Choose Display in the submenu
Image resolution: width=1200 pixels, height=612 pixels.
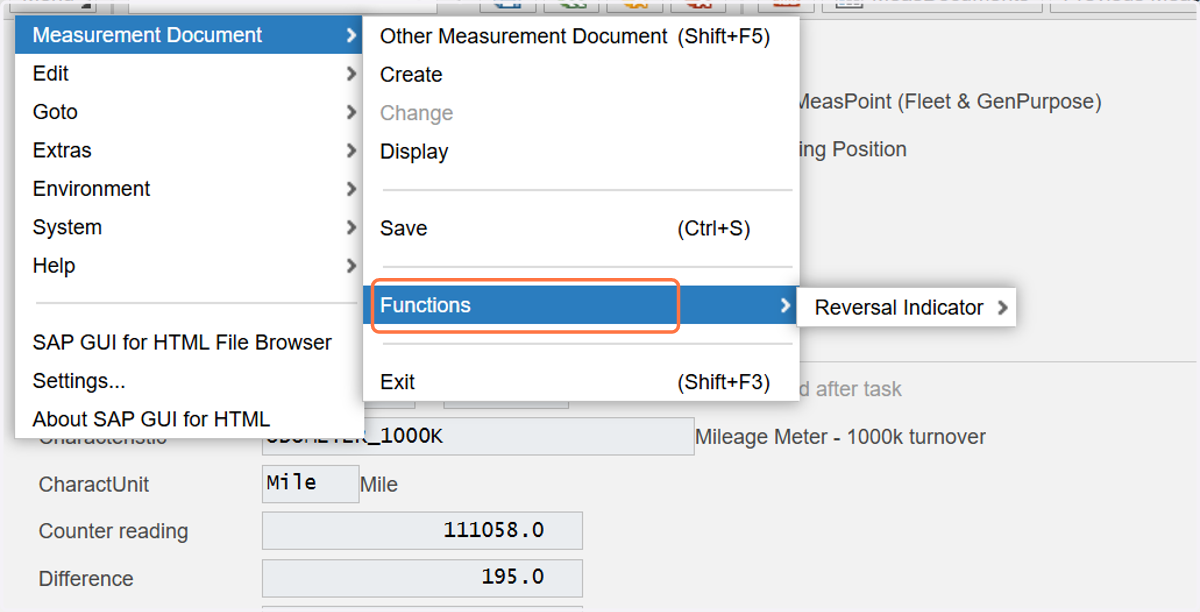pos(581,152)
